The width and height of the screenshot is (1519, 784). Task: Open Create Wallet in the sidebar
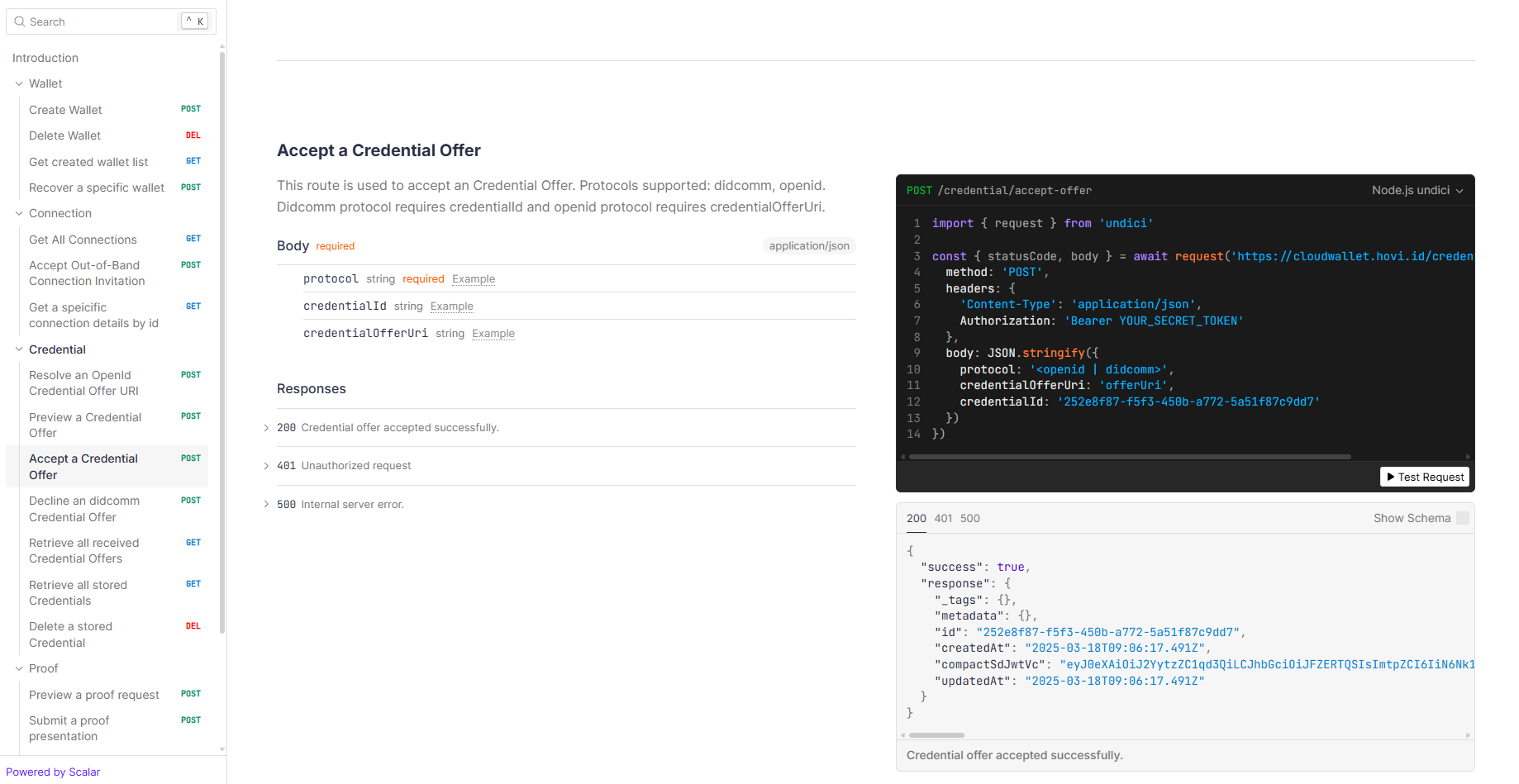[65, 110]
